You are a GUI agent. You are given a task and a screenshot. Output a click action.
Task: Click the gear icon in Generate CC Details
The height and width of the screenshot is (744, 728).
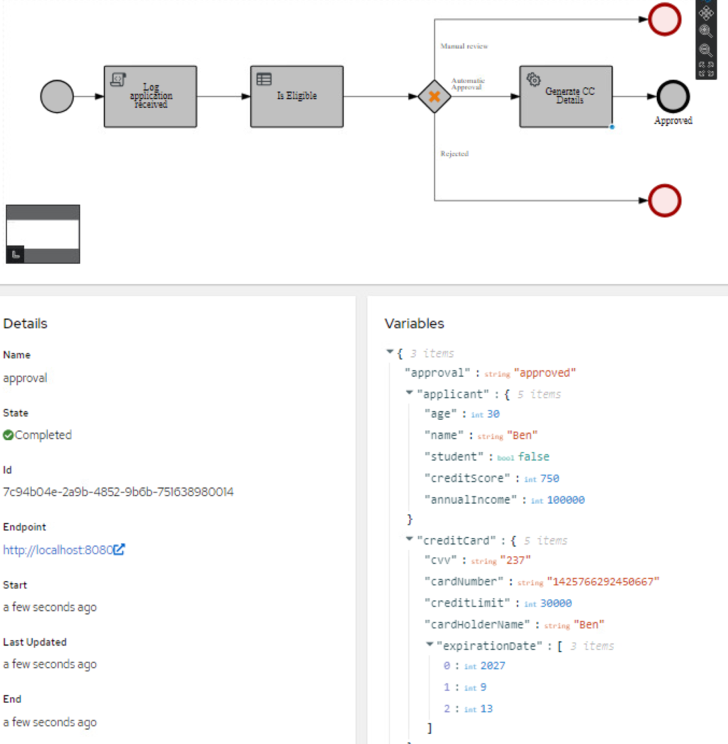[x=533, y=79]
